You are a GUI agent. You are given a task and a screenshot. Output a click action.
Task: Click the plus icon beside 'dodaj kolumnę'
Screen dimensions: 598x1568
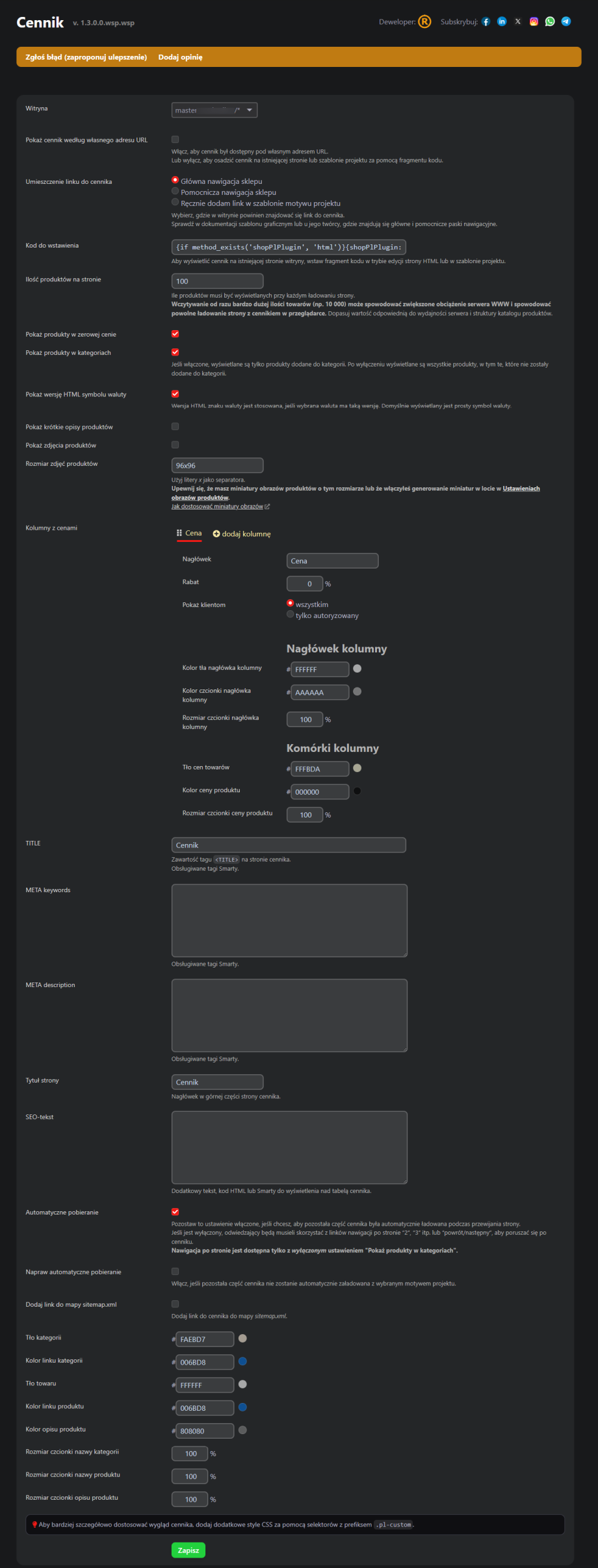point(216,534)
